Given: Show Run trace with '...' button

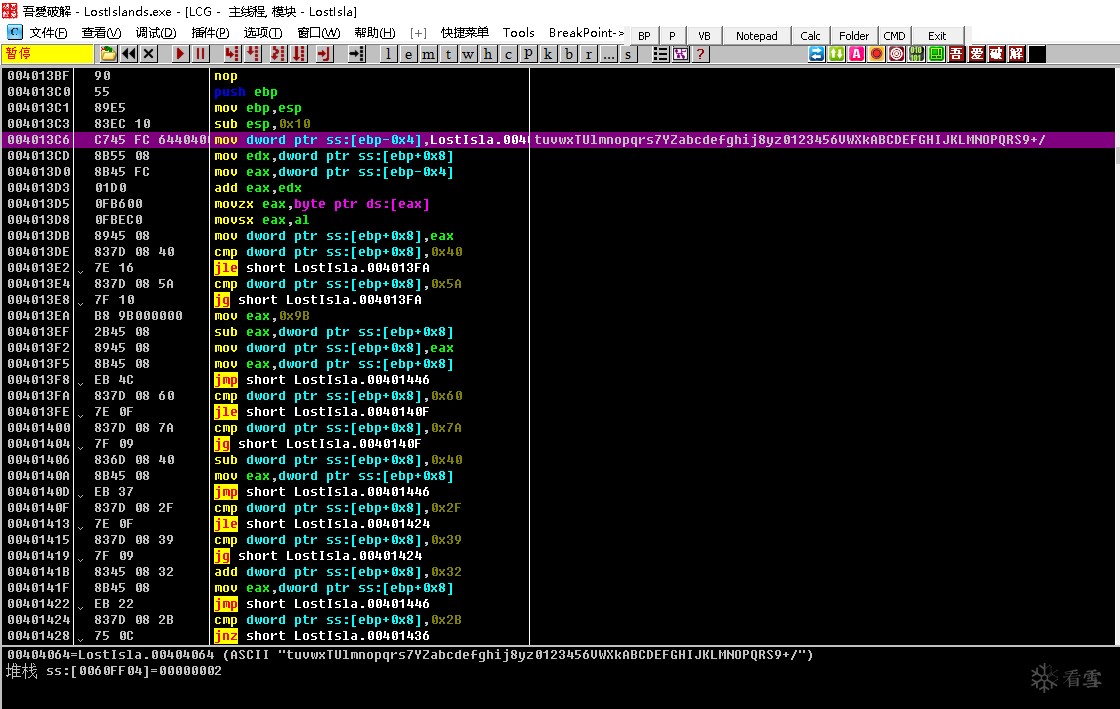Looking at the screenshot, I should [609, 54].
